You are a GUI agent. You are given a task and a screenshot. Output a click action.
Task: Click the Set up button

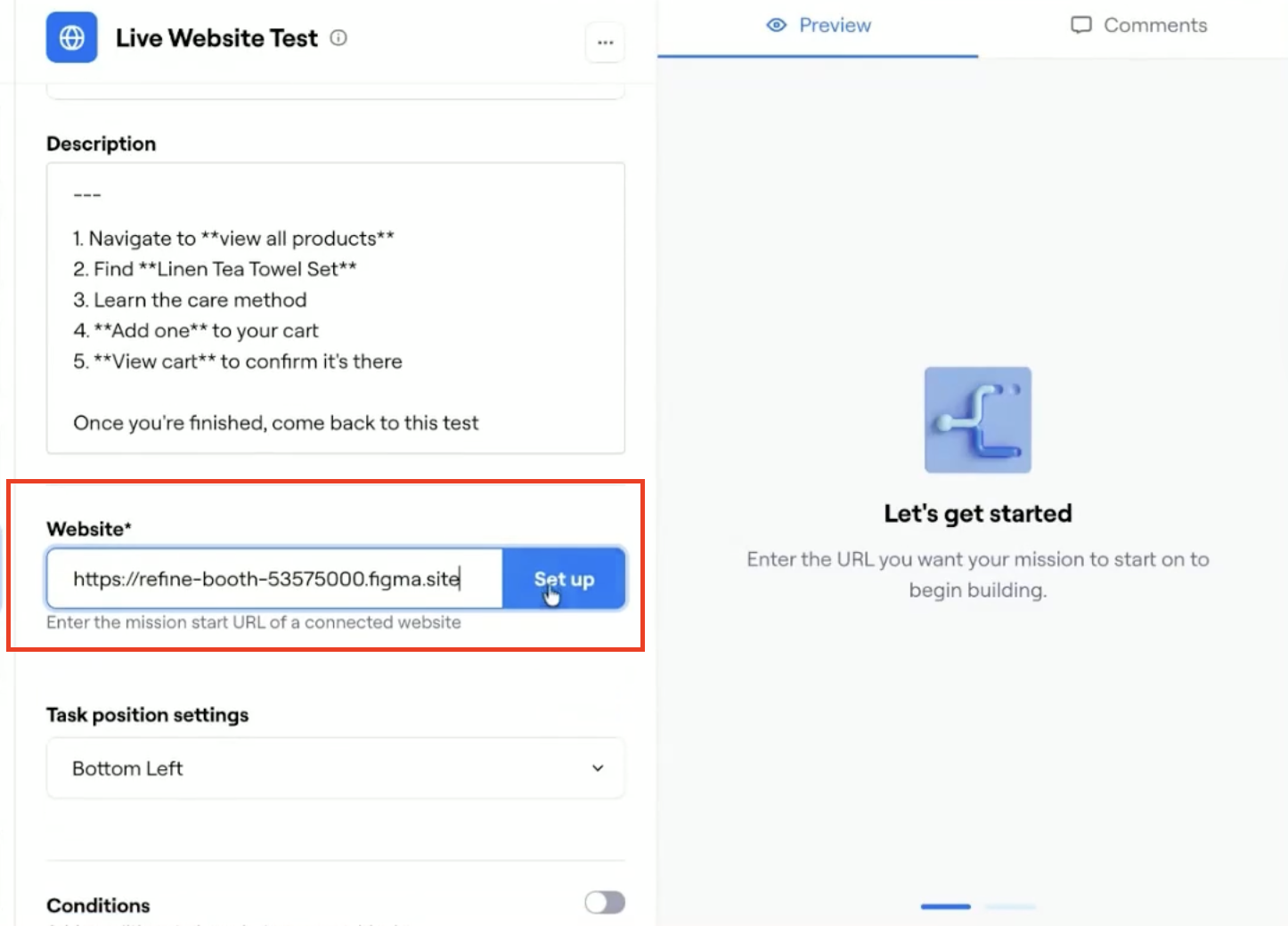pyautogui.click(x=564, y=579)
